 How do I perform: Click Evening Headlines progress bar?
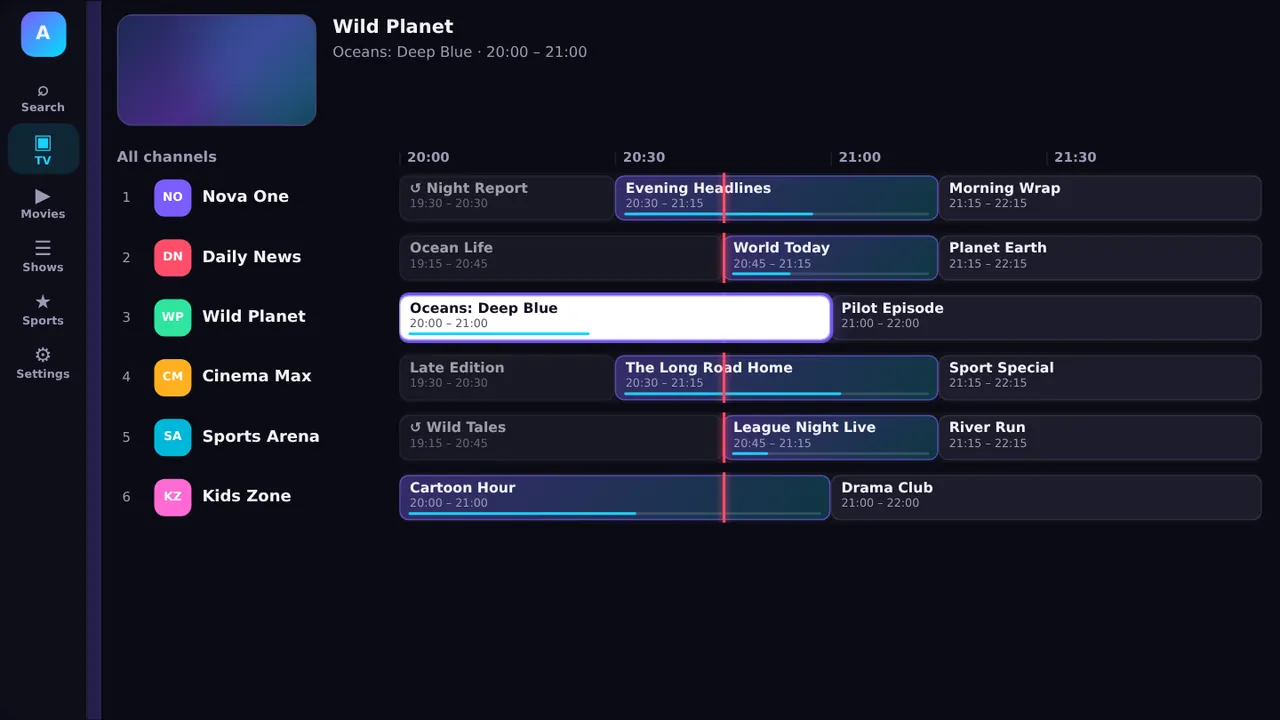776,214
